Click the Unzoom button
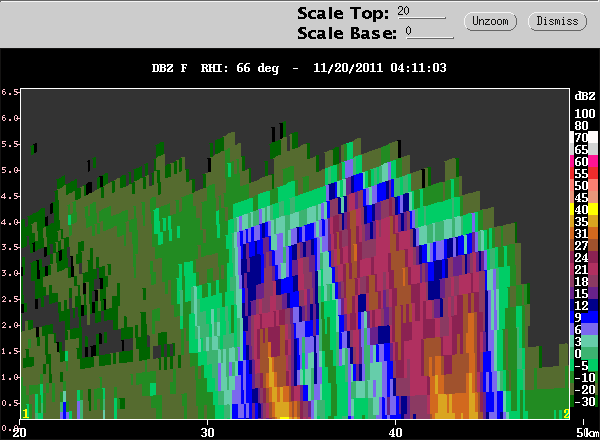The width and height of the screenshot is (600, 440). click(x=490, y=21)
